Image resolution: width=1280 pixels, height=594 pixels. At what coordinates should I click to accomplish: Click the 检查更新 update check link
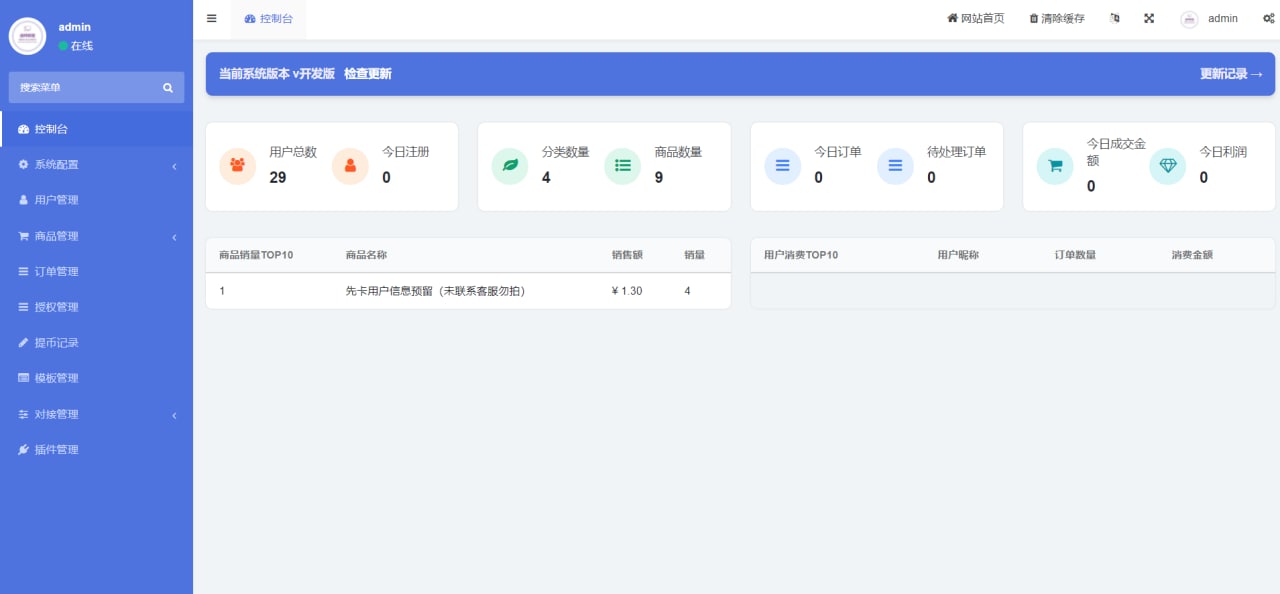click(x=367, y=73)
